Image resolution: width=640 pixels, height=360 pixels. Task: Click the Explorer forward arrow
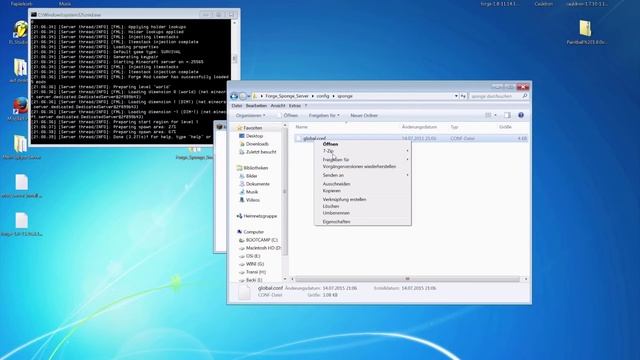(x=243, y=96)
